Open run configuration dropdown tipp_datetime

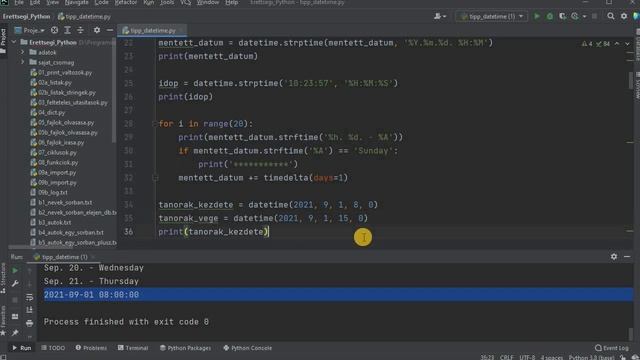click(x=492, y=16)
